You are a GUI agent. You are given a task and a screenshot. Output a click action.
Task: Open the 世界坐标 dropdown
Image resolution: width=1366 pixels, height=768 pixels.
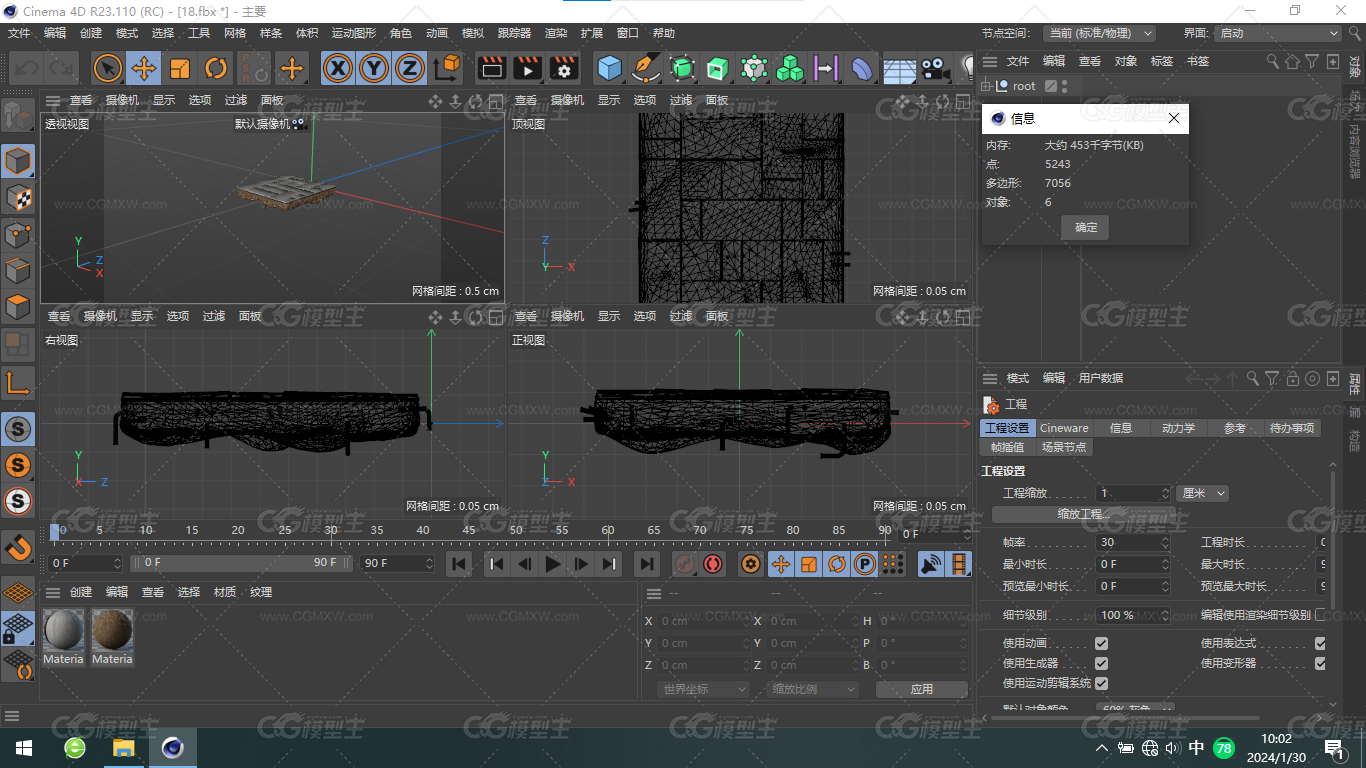tap(704, 689)
